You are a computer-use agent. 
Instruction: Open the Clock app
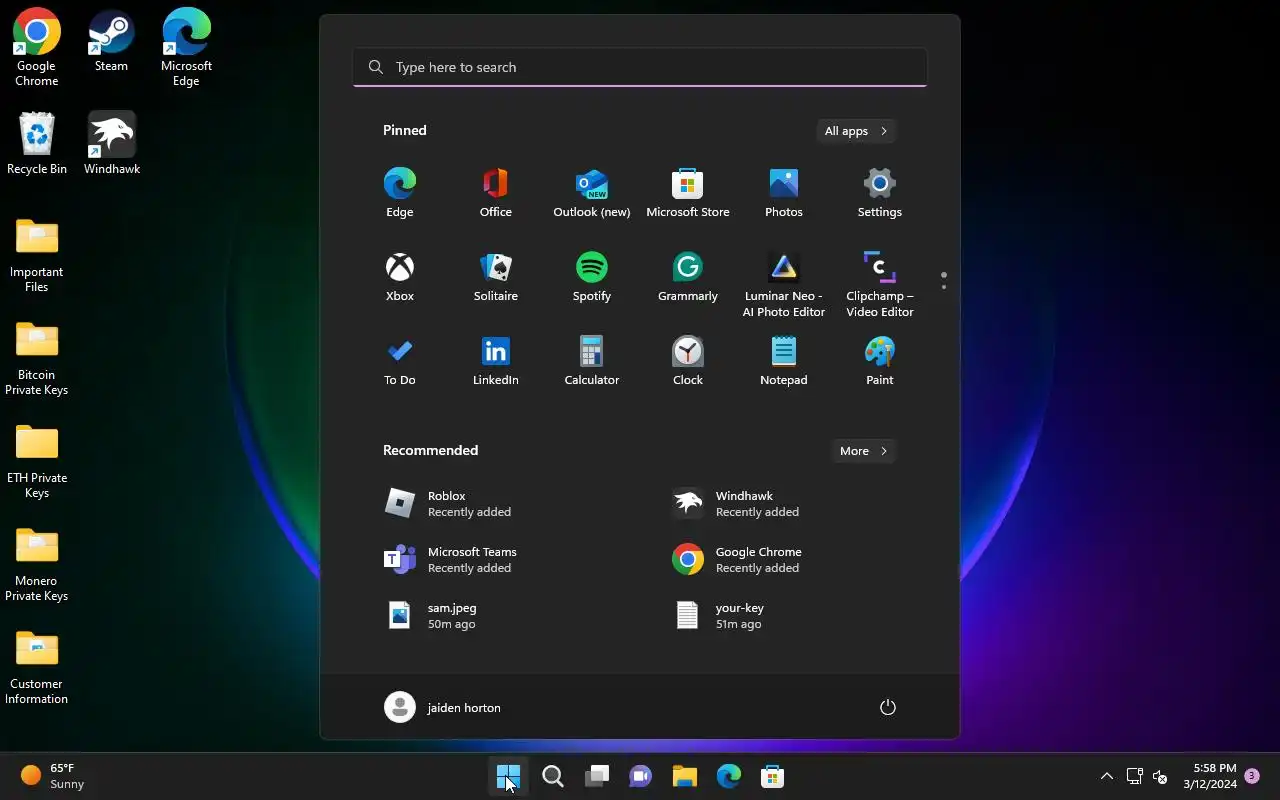(x=687, y=361)
